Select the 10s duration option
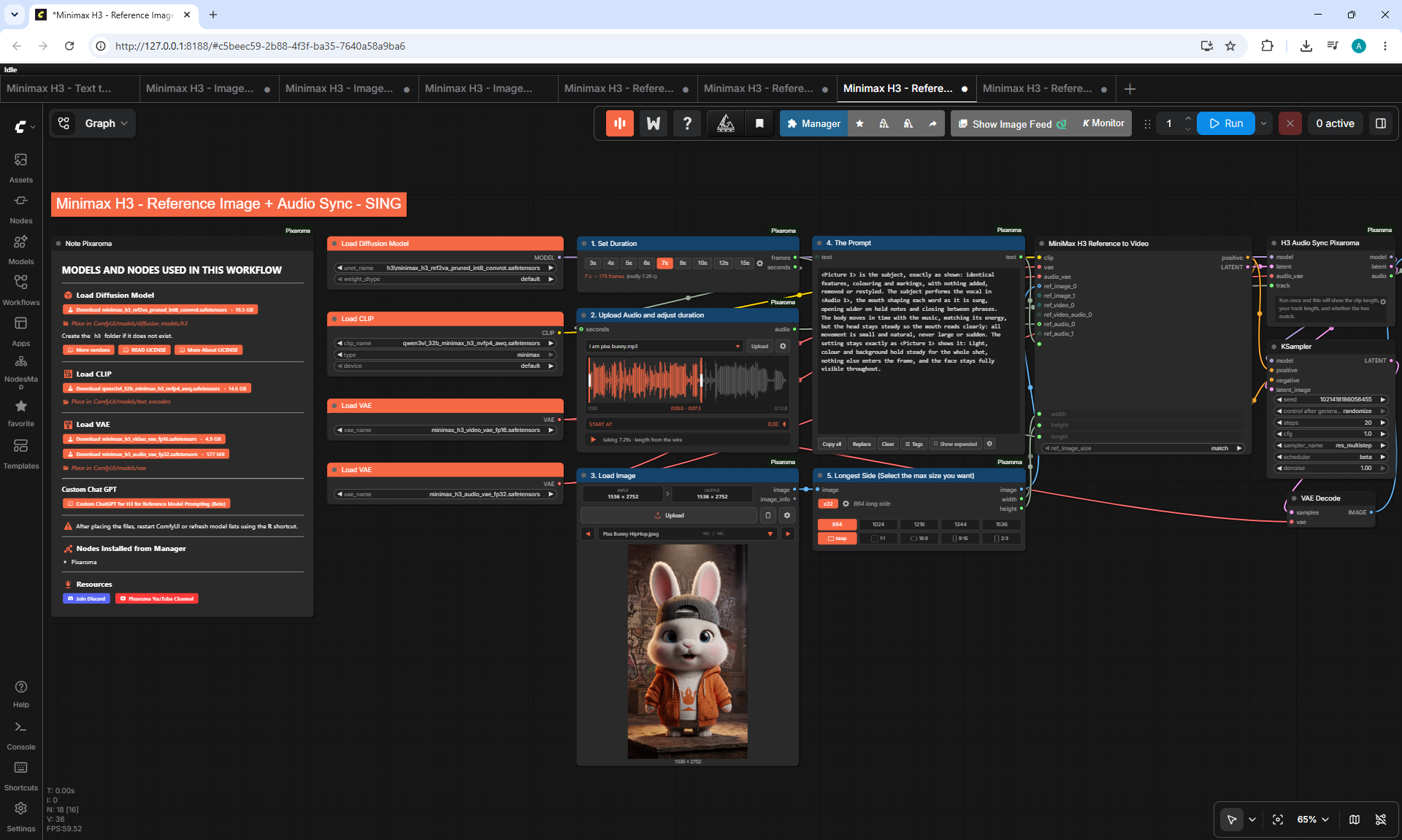Viewport: 1402px width, 840px height. click(x=702, y=263)
